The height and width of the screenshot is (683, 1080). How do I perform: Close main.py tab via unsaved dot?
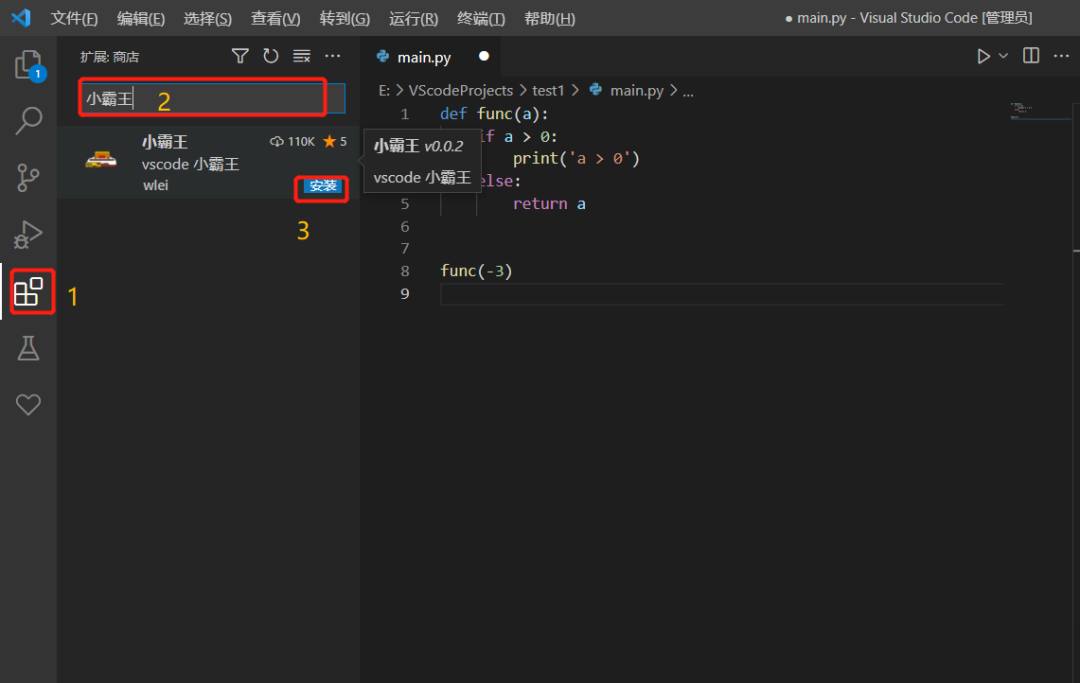(484, 56)
